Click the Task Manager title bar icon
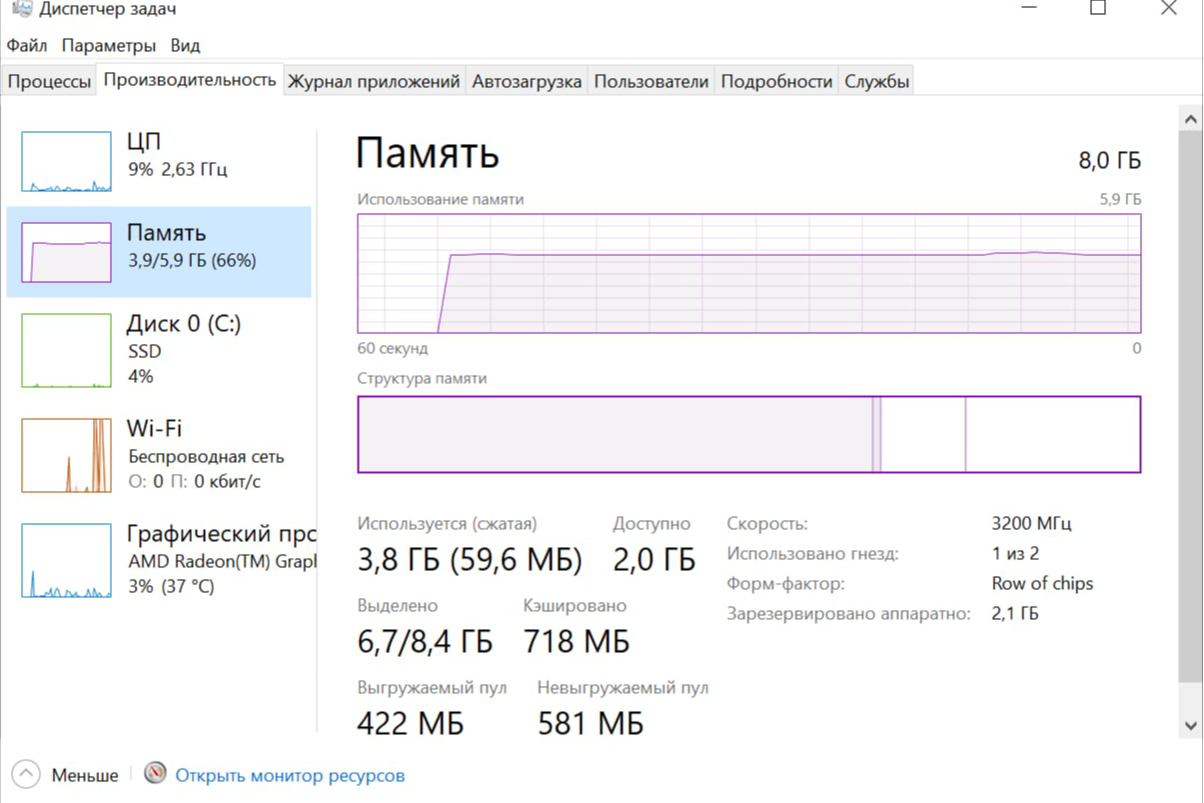 point(22,8)
